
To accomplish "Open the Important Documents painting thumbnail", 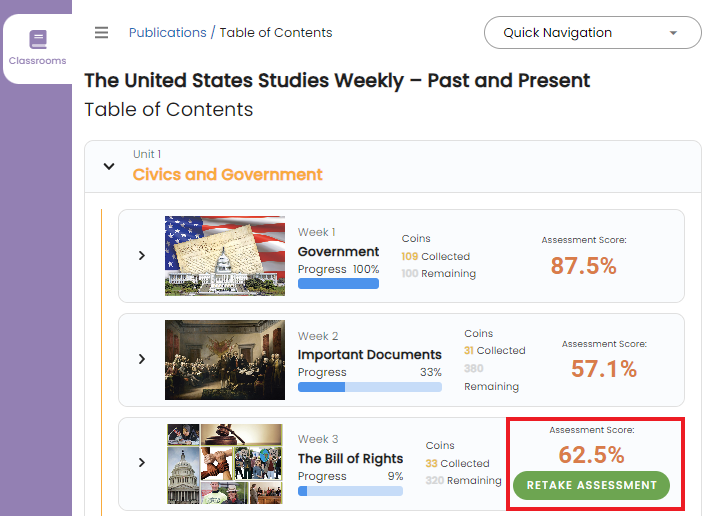I will 224,359.
